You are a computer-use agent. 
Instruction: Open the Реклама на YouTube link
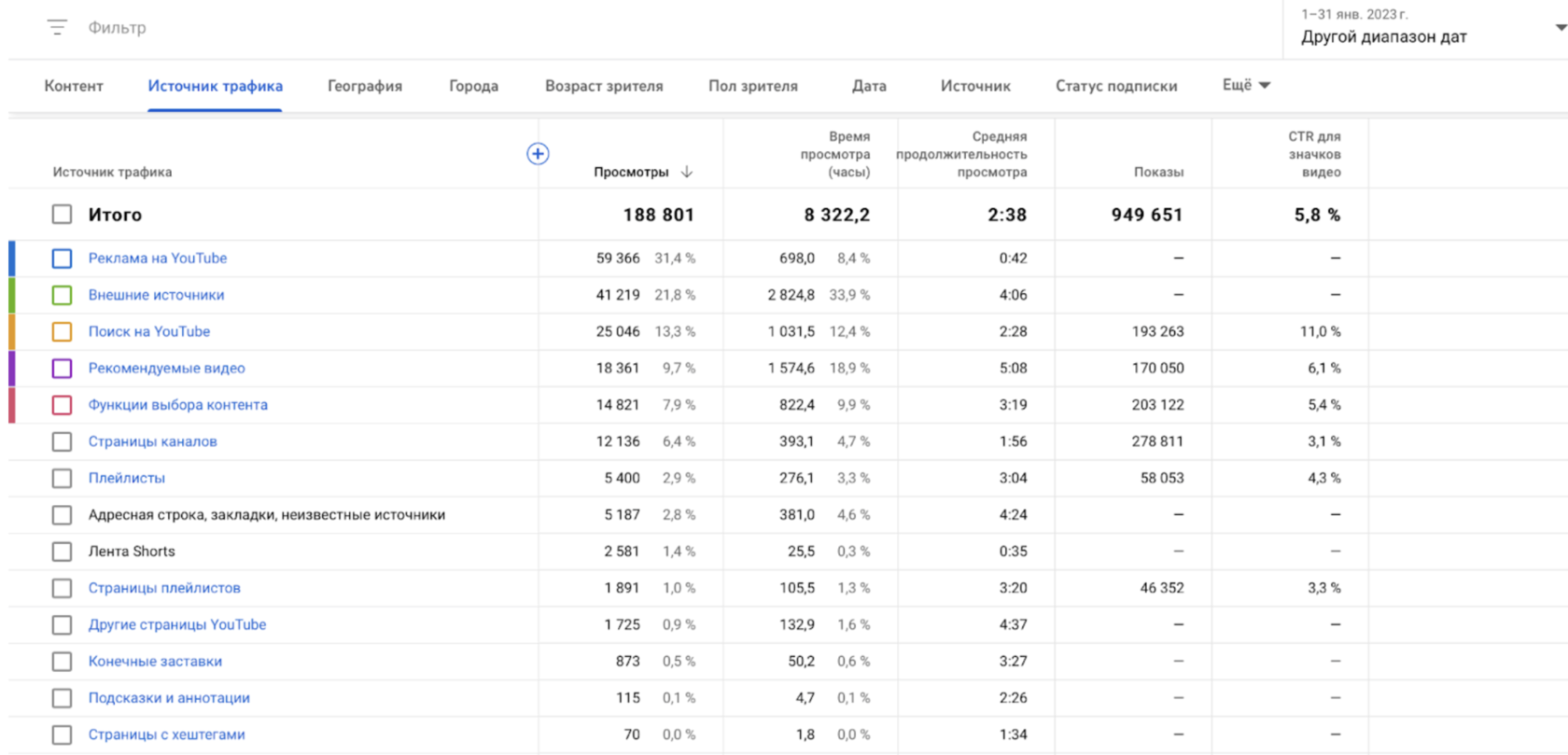(x=158, y=259)
